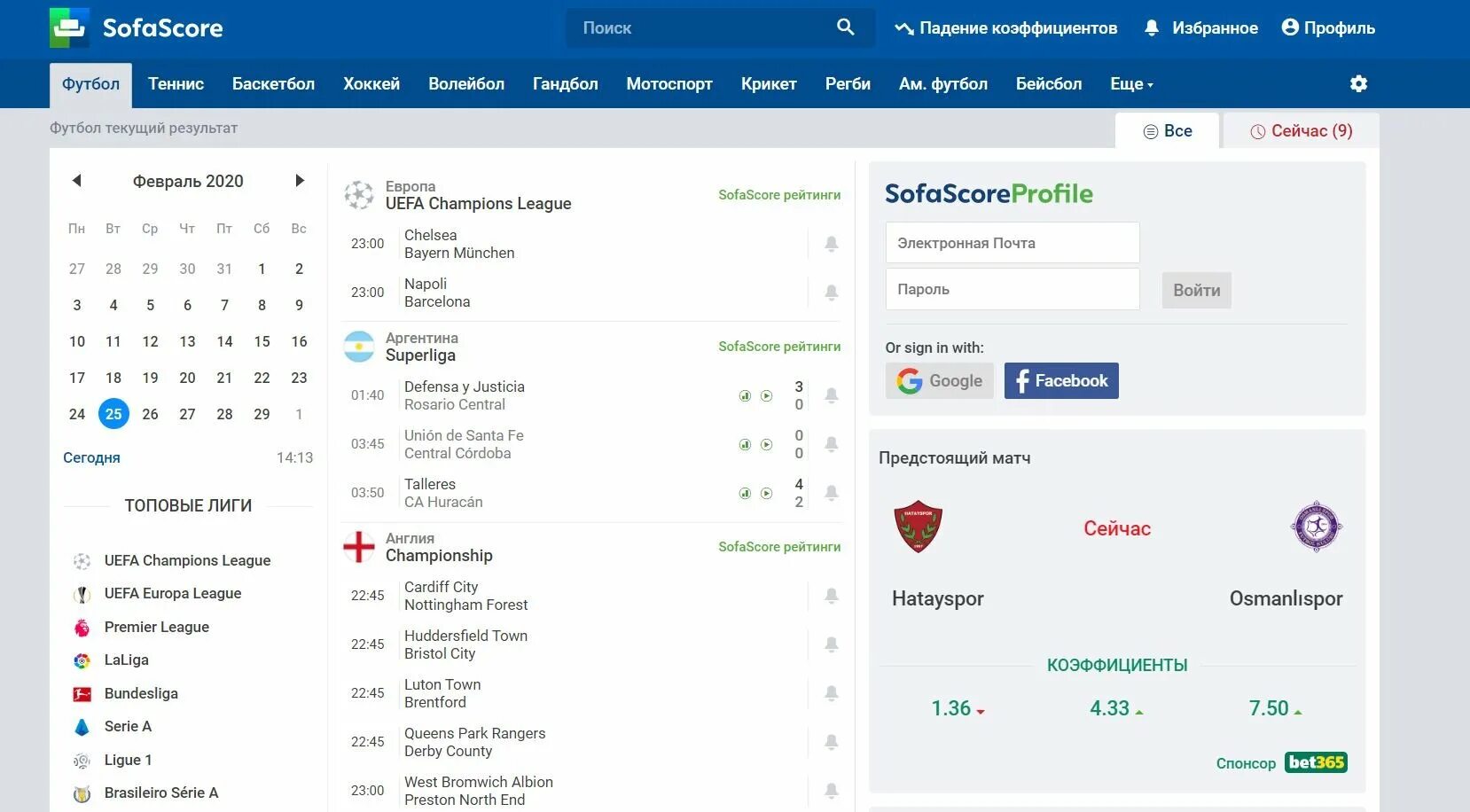Show the Все matches tab

point(1167,131)
